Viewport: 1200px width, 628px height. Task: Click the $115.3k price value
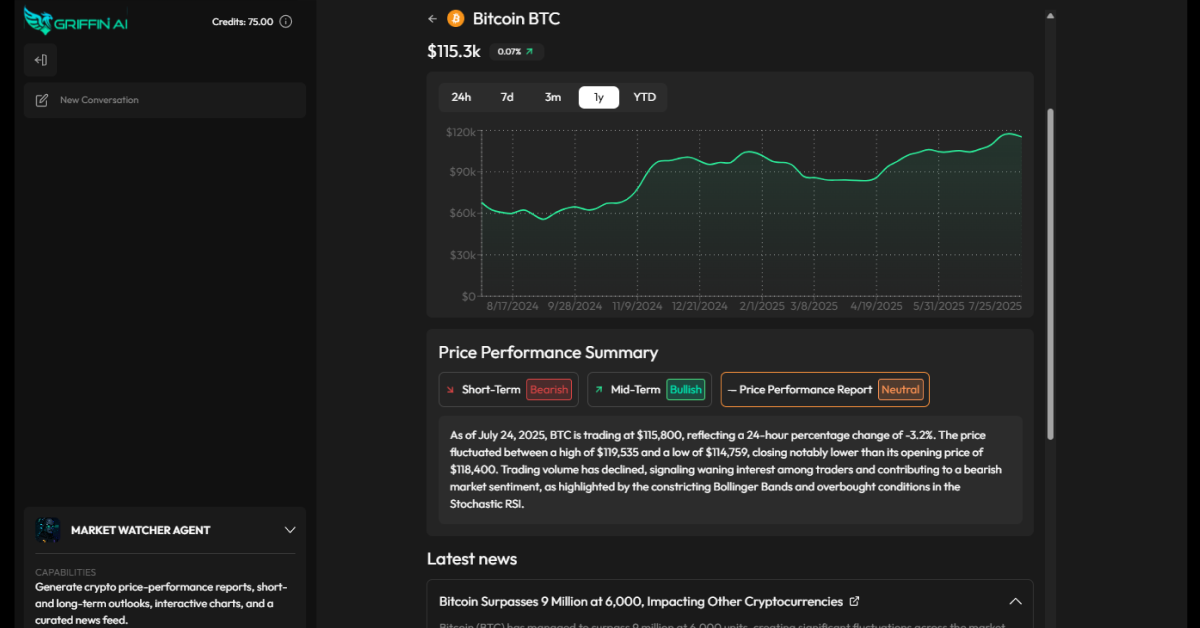[x=454, y=51]
